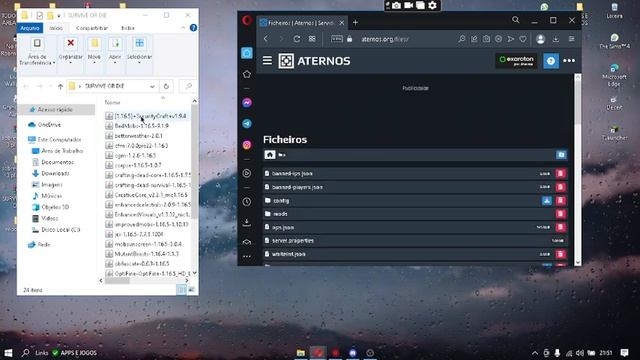Click the create new folder icon in Ficheiros
This screenshot has height=360, width=640.
[561, 155]
